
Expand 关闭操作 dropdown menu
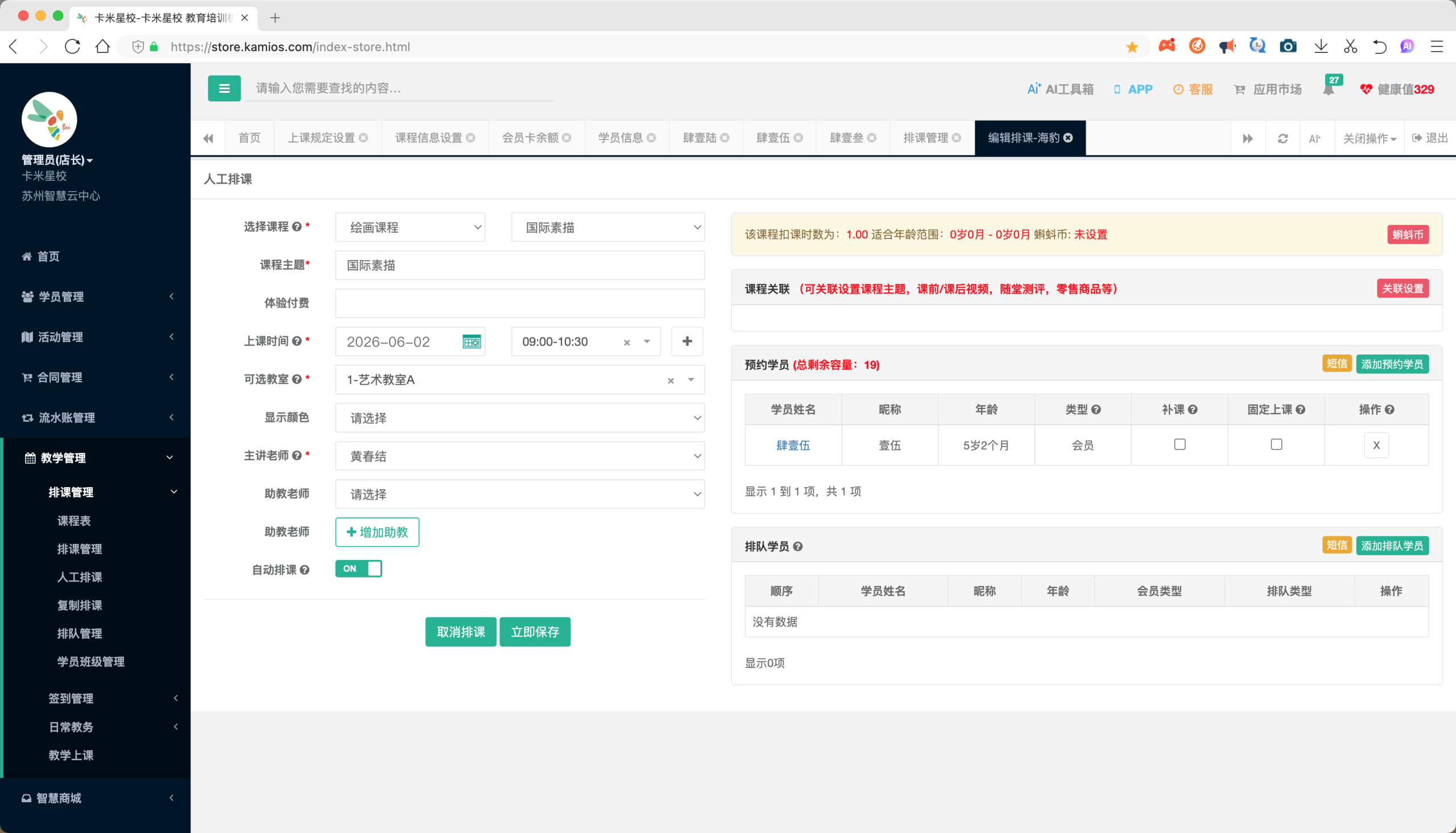(x=1369, y=138)
